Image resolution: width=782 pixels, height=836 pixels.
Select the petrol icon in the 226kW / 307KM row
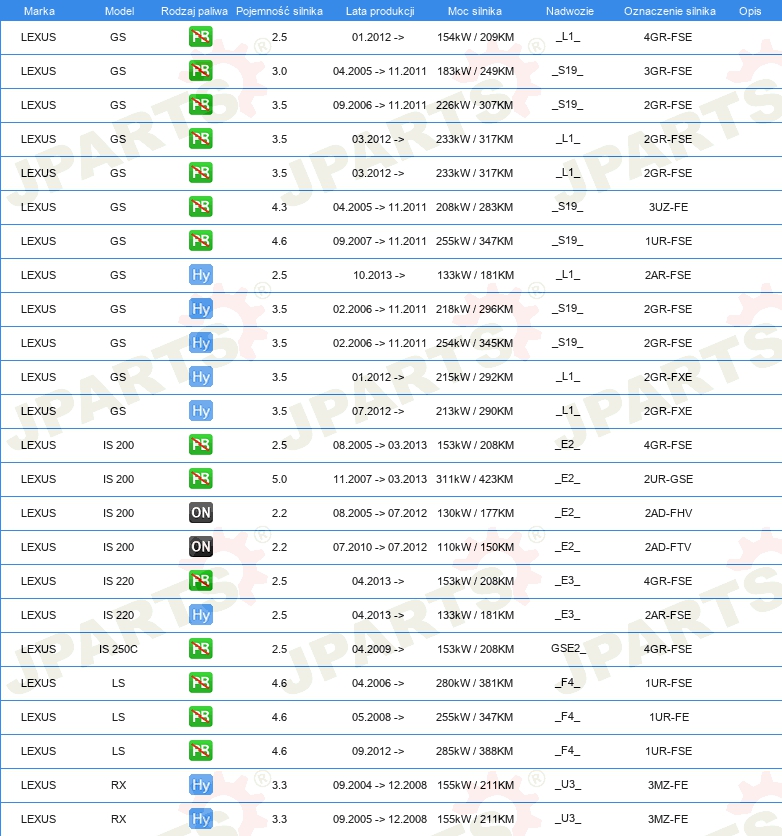[x=200, y=104]
